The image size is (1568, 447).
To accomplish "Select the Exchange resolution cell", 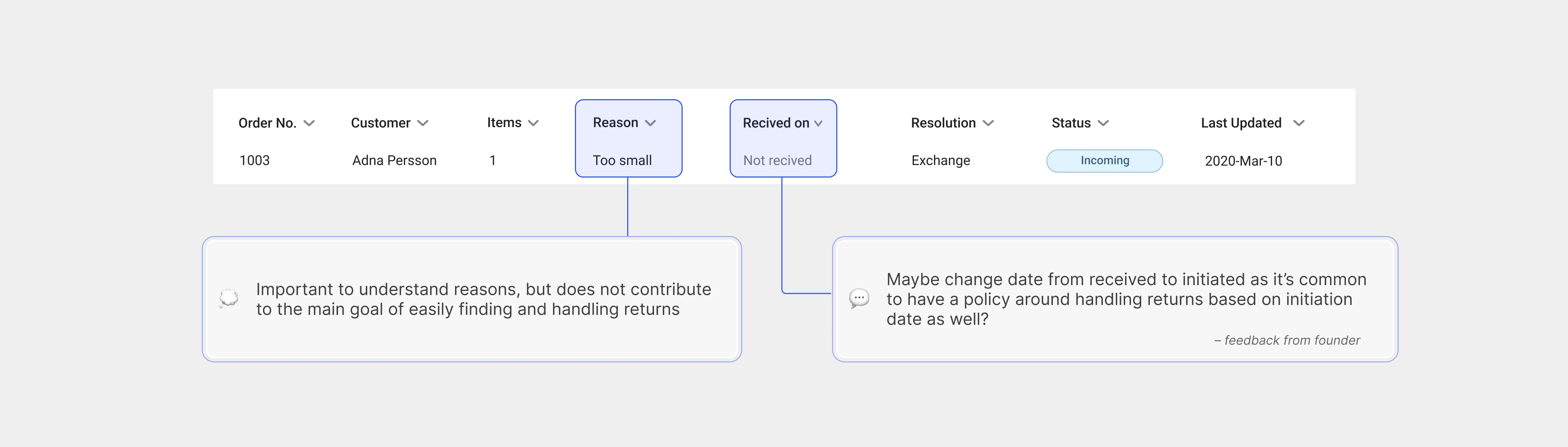I will point(940,160).
